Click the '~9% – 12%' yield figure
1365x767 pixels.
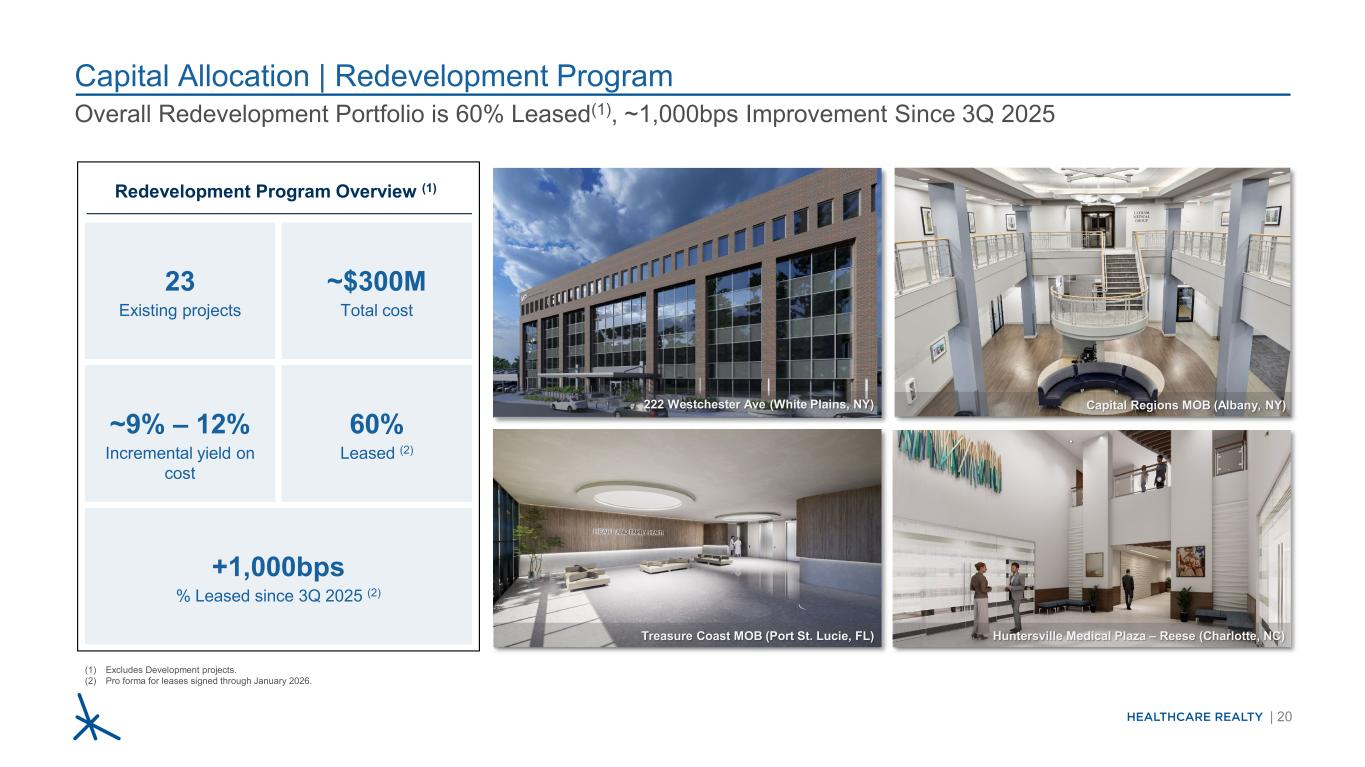click(x=180, y=422)
